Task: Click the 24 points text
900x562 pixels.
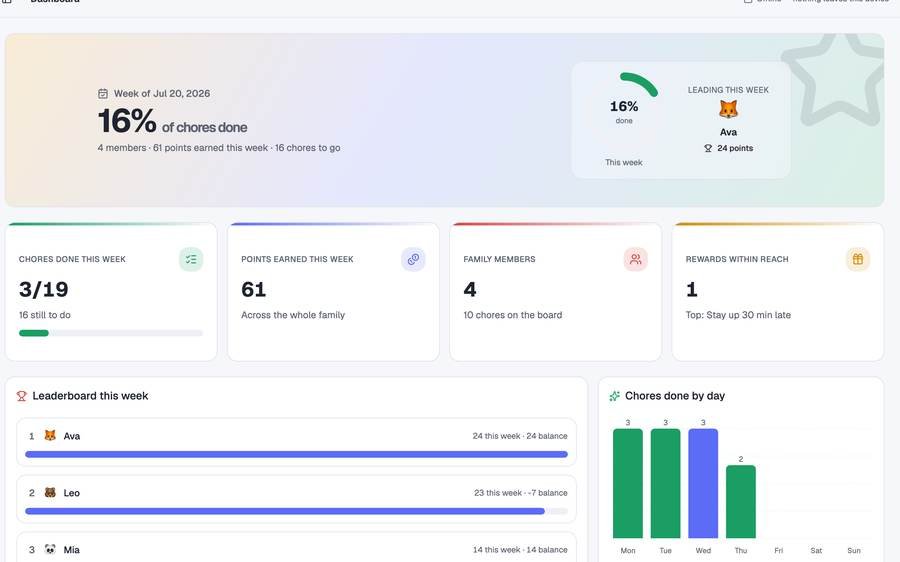Action: (735, 148)
